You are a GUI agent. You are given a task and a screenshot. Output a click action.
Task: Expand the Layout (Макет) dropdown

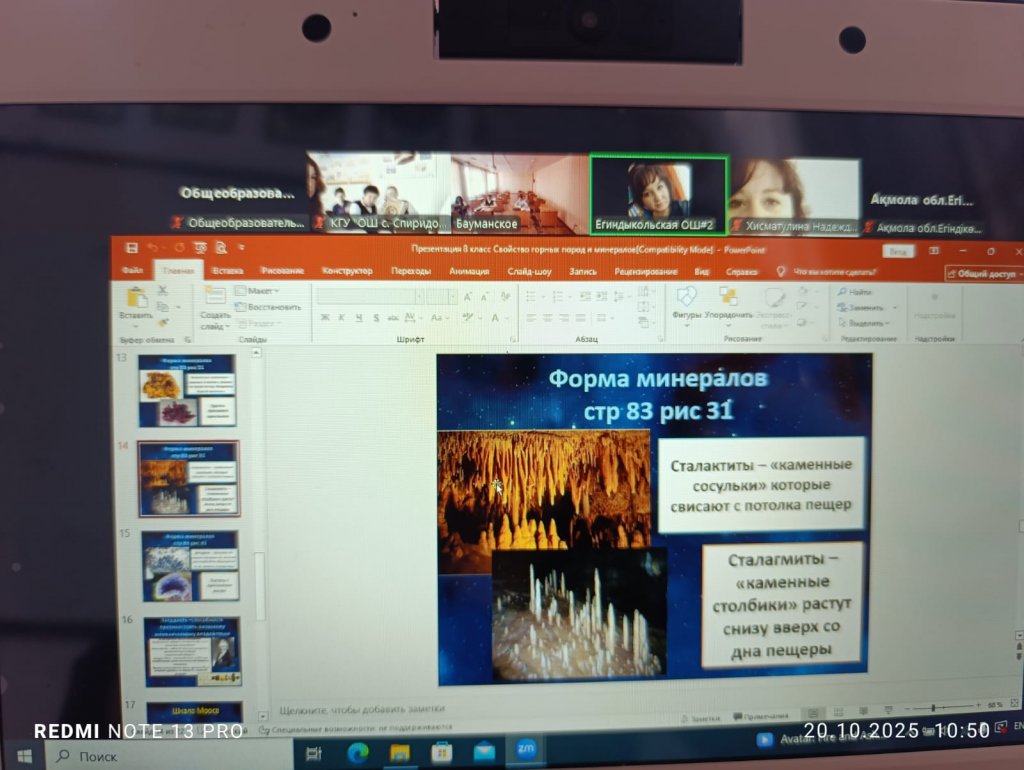click(x=259, y=291)
